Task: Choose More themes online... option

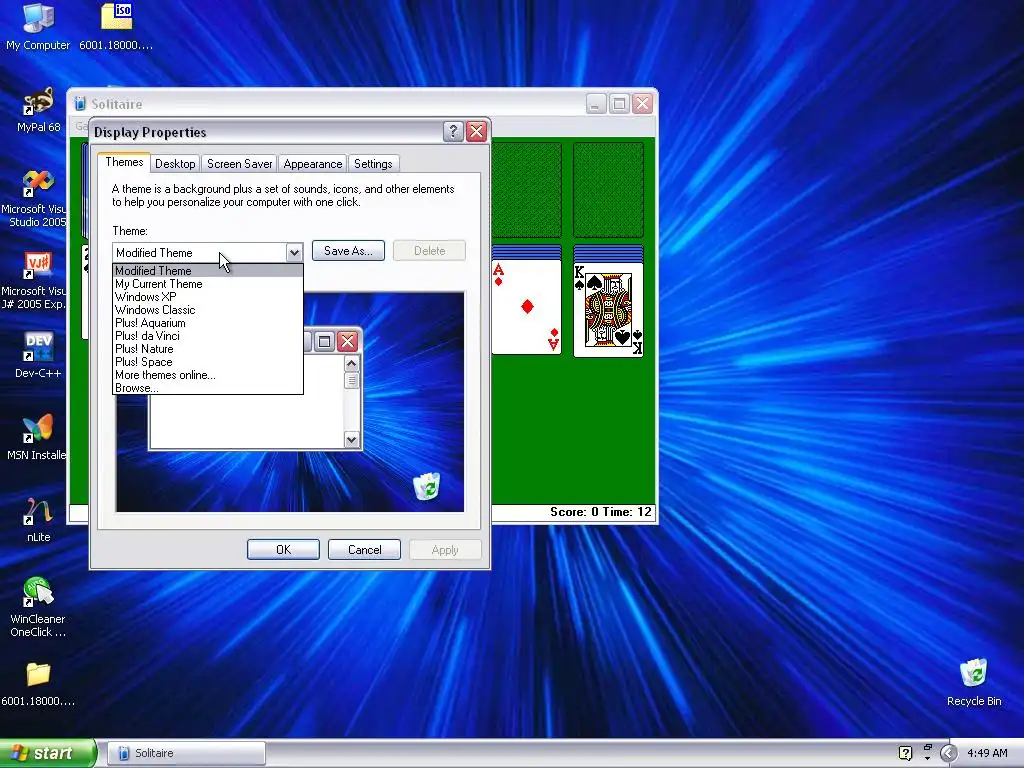Action: click(208, 375)
